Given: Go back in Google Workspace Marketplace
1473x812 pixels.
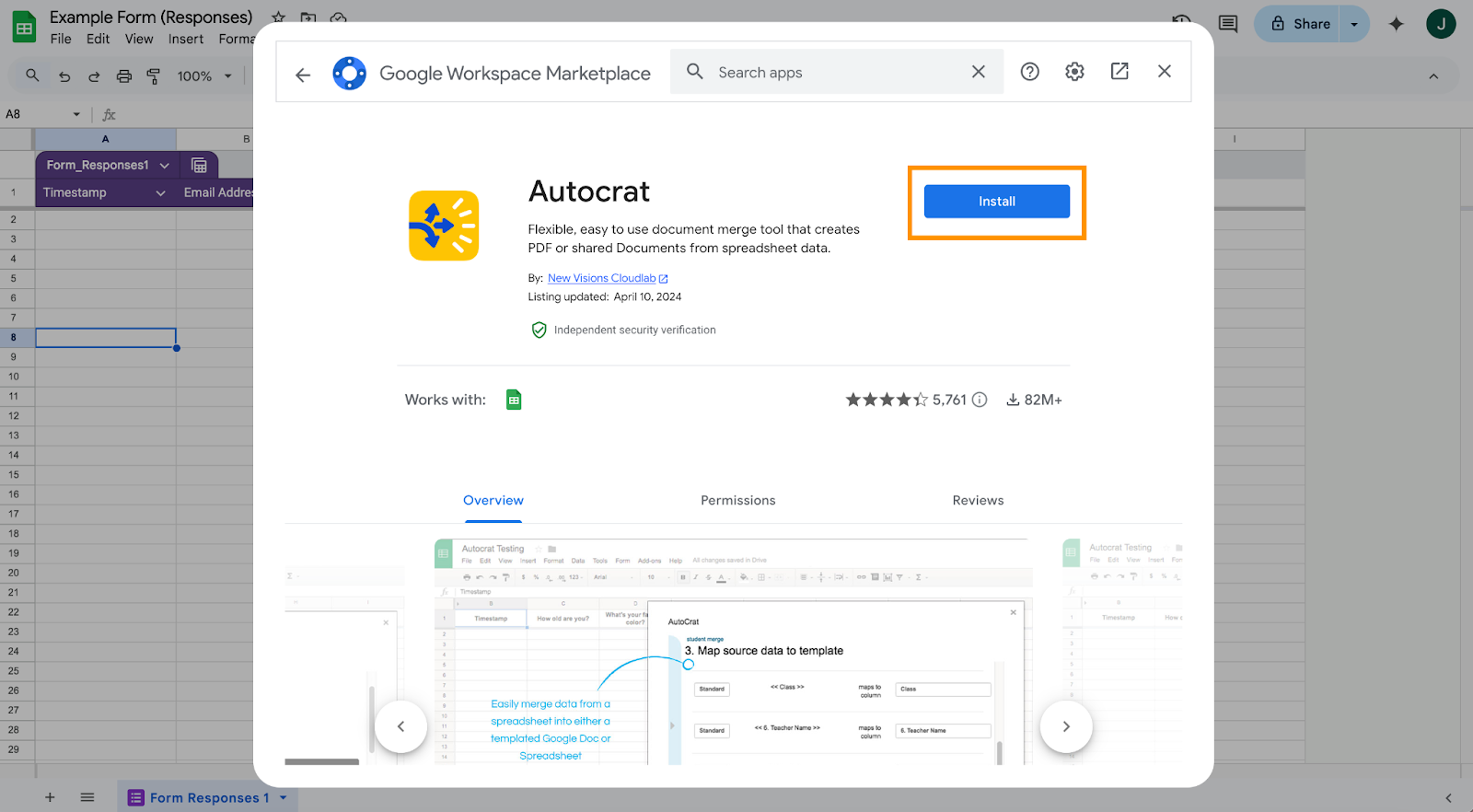Looking at the screenshot, I should [303, 75].
